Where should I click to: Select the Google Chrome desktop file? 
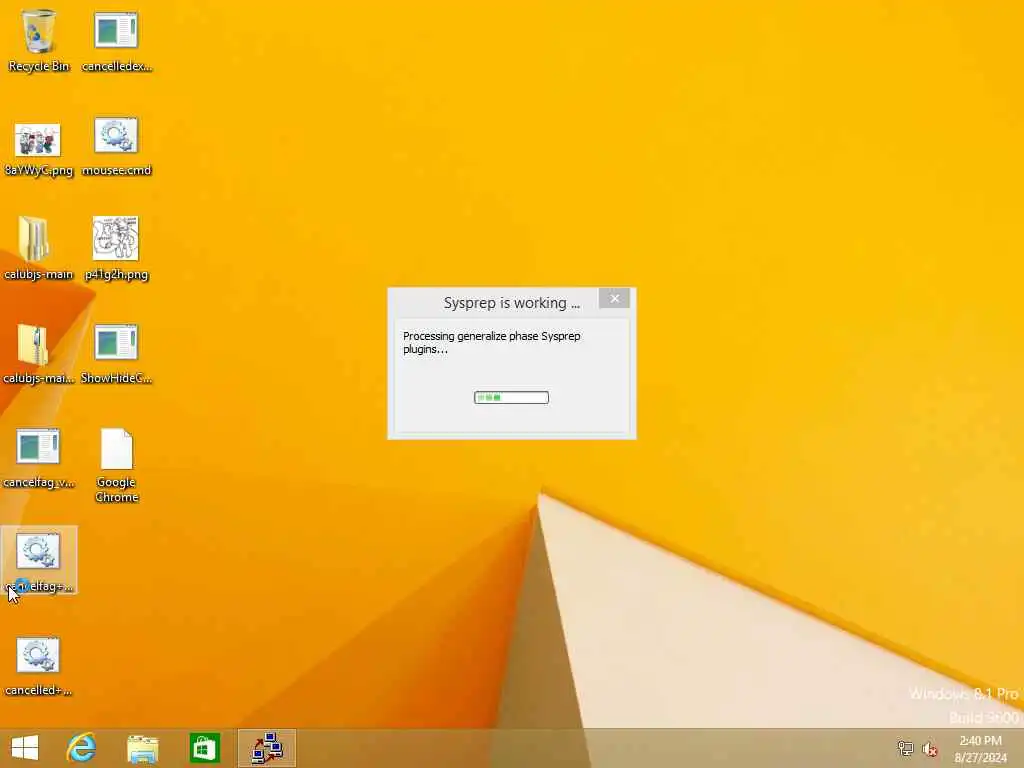(117, 465)
